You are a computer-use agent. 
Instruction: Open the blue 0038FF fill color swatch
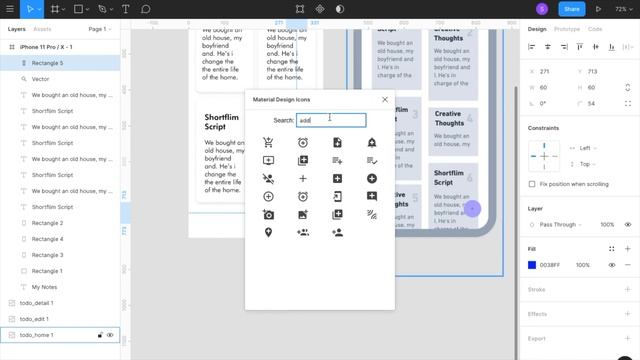[x=532, y=265]
